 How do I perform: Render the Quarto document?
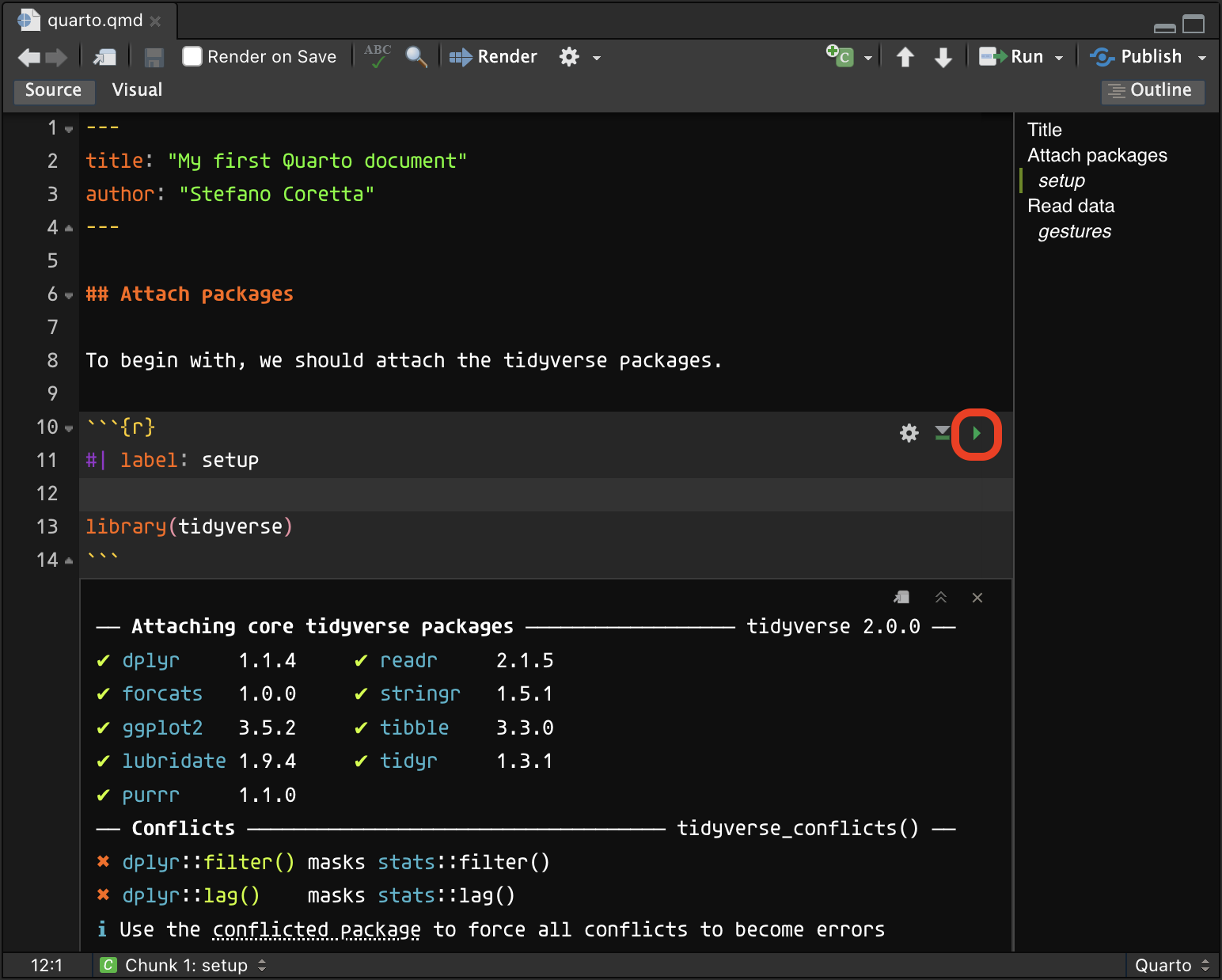[493, 57]
